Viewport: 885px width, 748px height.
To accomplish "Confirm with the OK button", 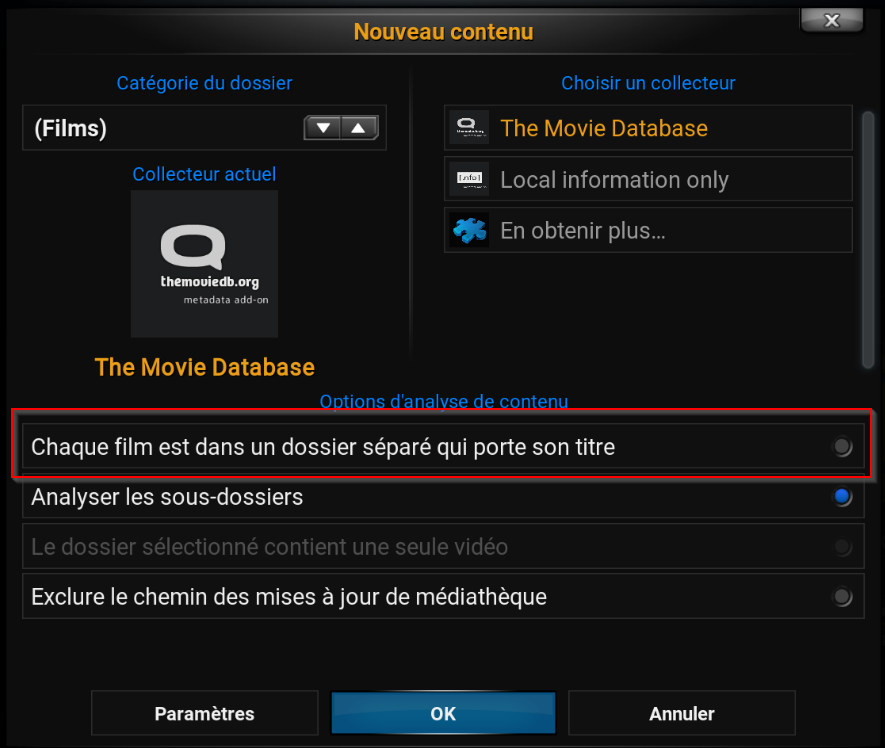I will tap(443, 713).
